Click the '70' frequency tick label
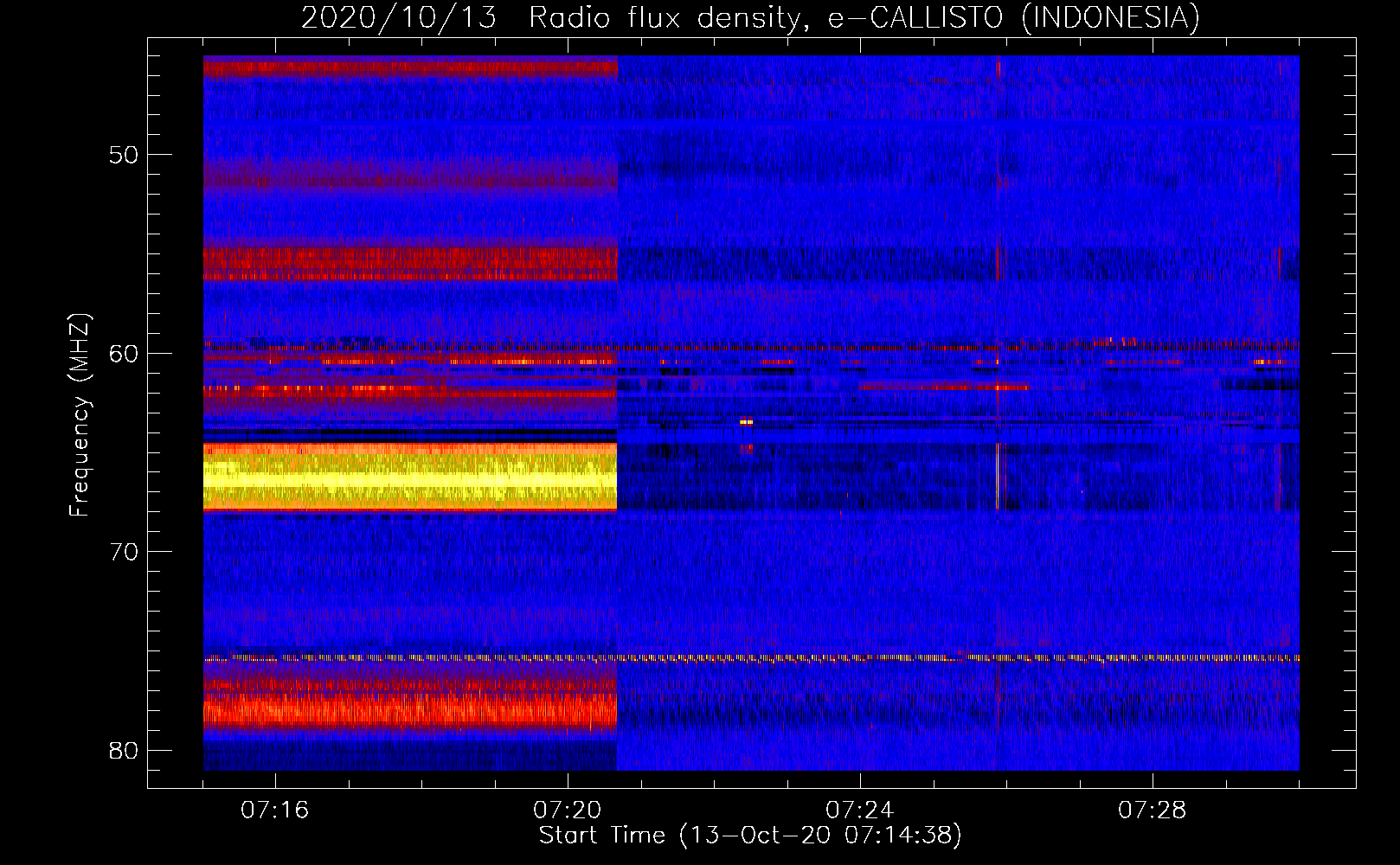This screenshot has width=1400, height=865. tap(124, 551)
